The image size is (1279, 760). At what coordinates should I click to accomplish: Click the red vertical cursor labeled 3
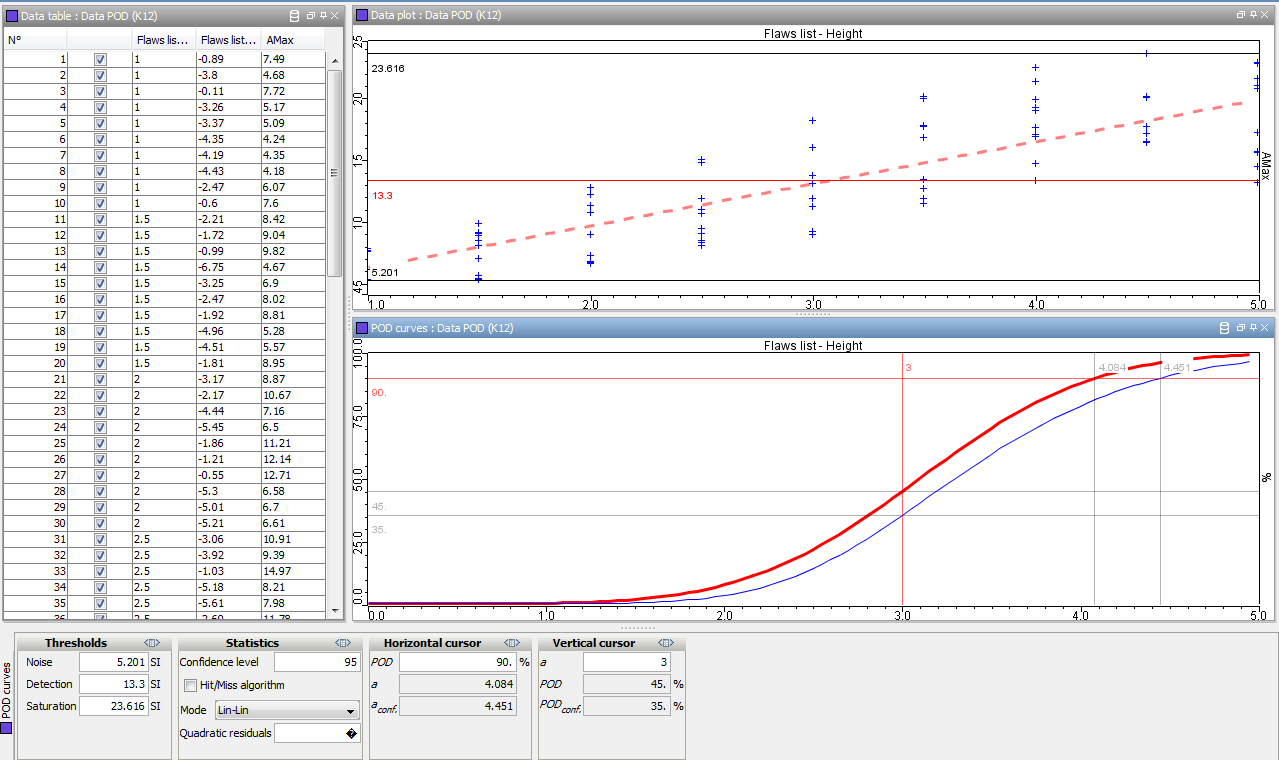click(x=902, y=478)
